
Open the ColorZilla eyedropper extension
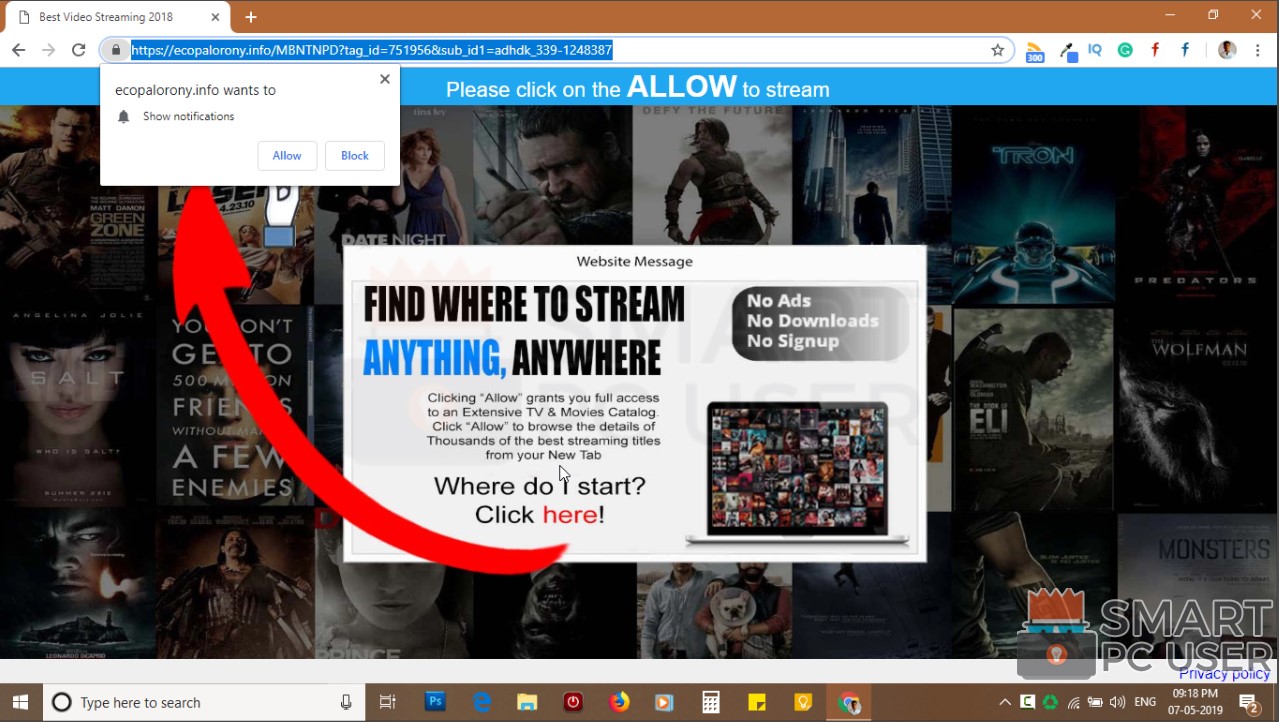[1068, 50]
